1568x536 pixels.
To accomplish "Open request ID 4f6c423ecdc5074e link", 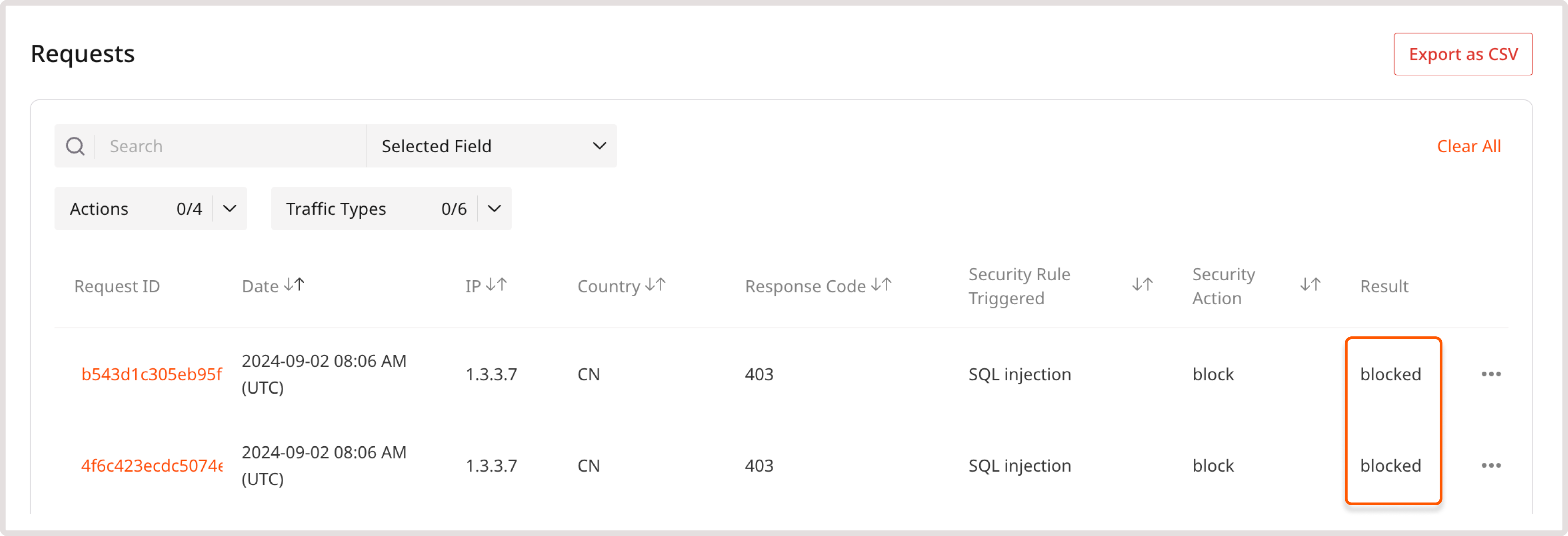I will pos(152,466).
